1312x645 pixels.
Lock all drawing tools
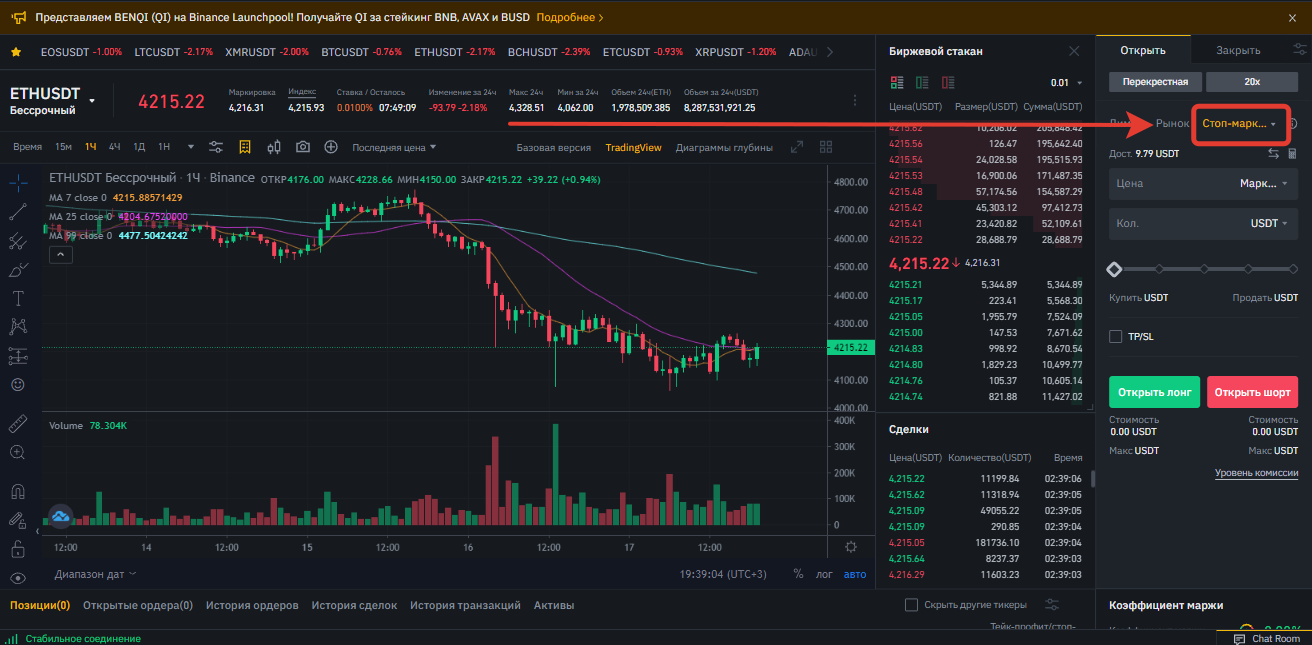18,549
